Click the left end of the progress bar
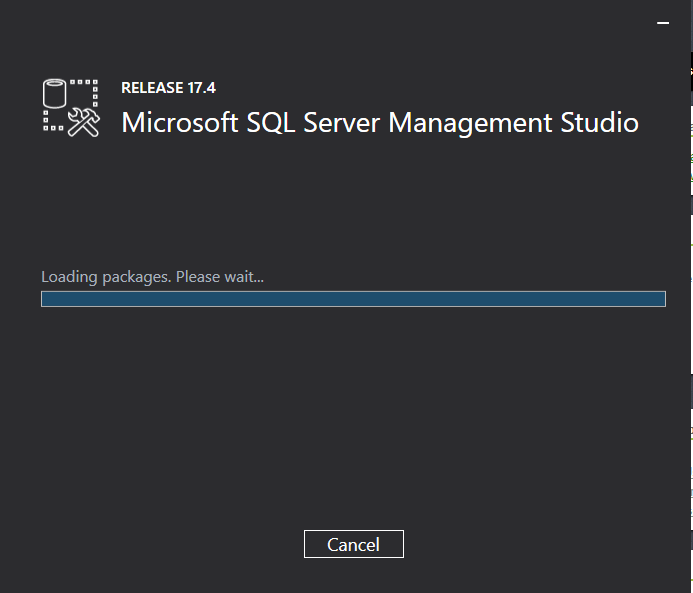This screenshot has width=693, height=593. (44, 299)
